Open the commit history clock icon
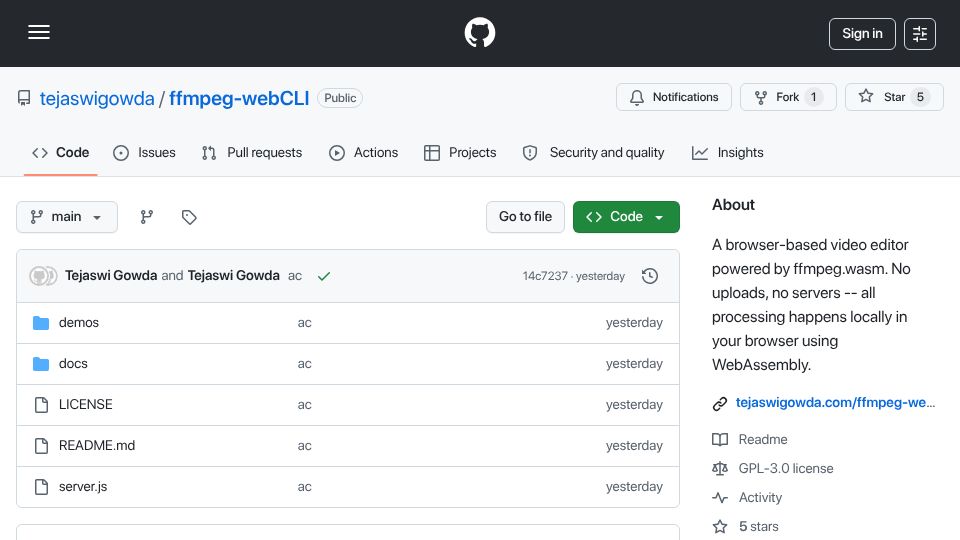The width and height of the screenshot is (960, 540). 650,276
